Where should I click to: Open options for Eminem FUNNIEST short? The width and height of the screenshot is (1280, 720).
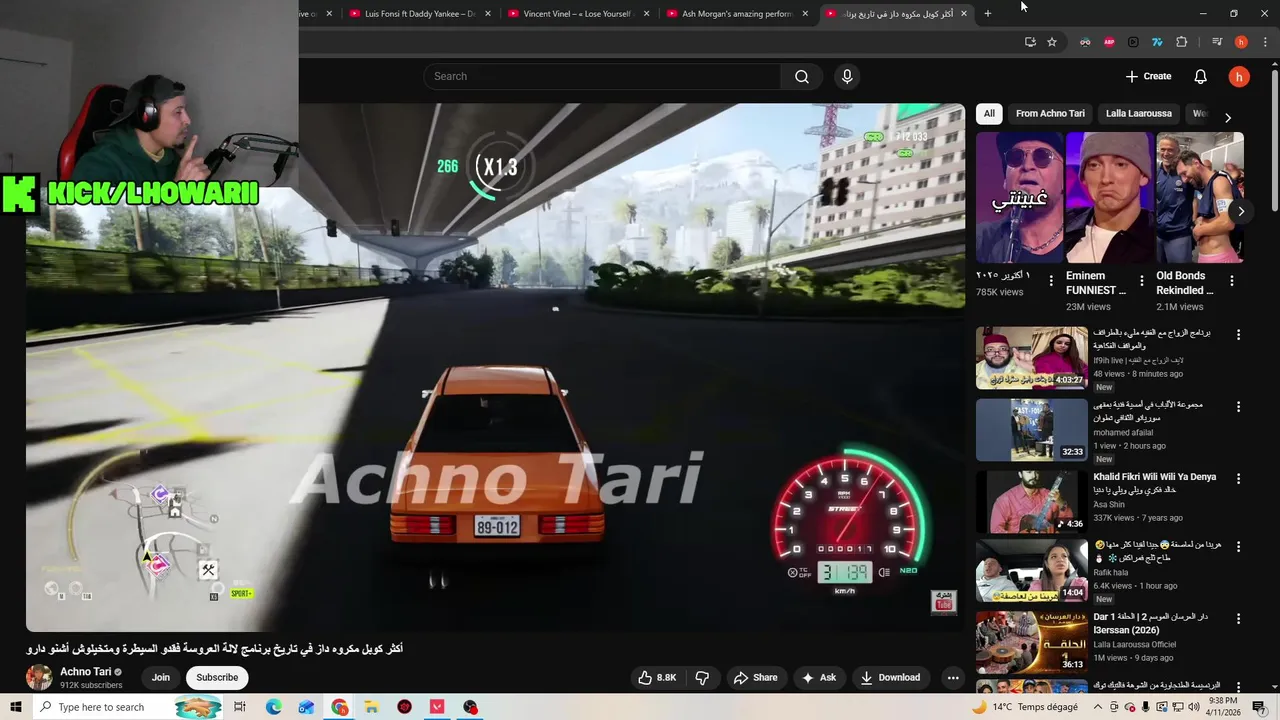coord(1141,281)
